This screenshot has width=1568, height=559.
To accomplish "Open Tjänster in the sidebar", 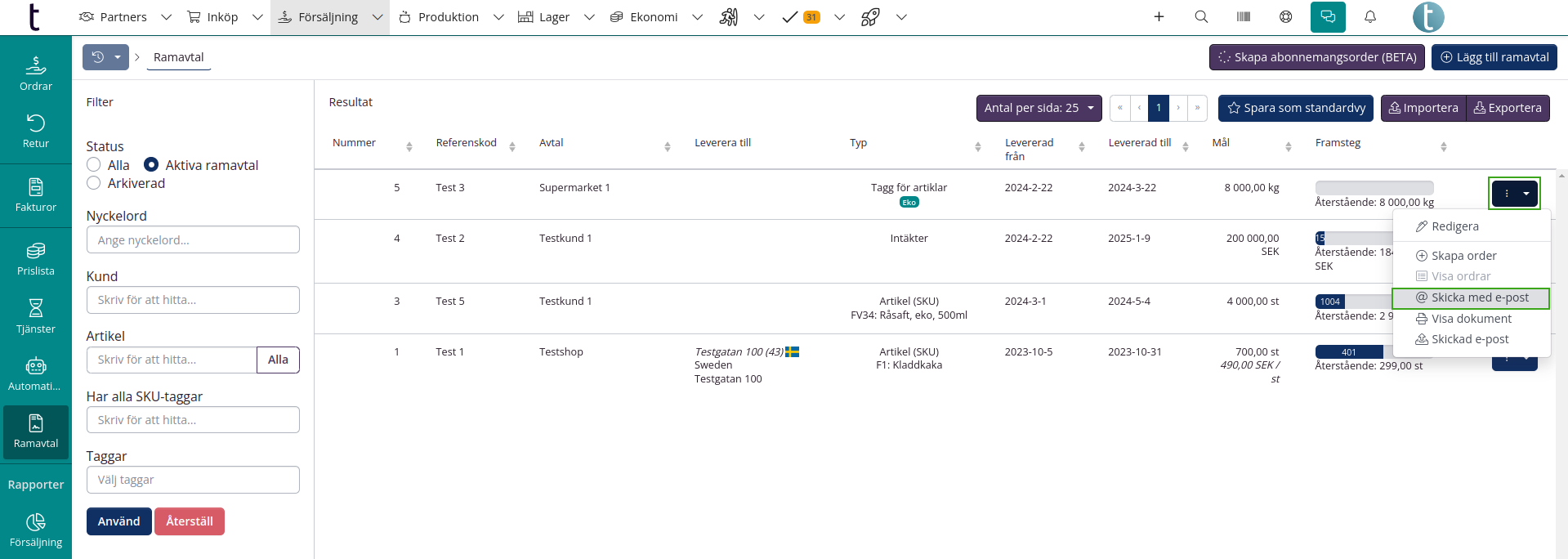I will tap(36, 316).
